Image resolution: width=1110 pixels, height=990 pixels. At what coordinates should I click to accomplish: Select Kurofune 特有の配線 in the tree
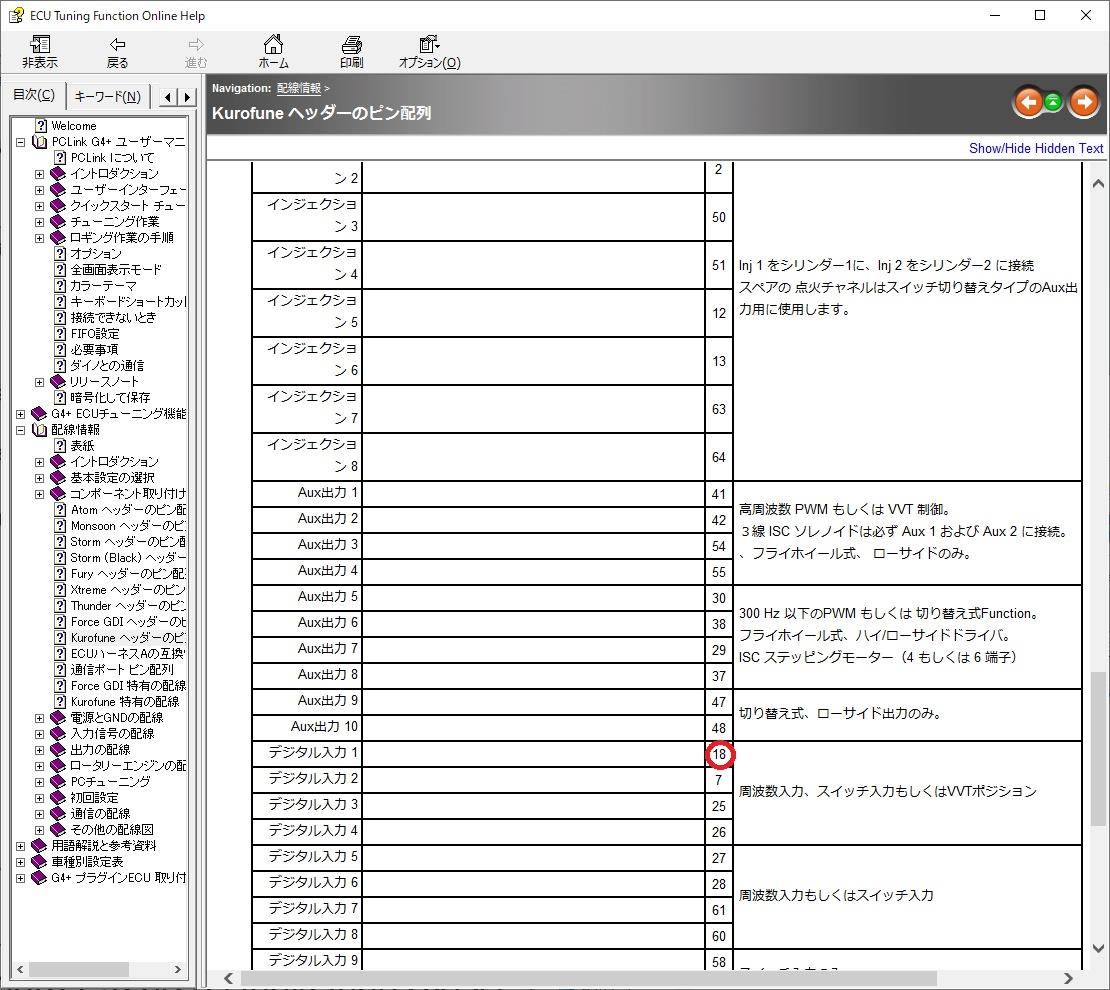pyautogui.click(x=125, y=702)
